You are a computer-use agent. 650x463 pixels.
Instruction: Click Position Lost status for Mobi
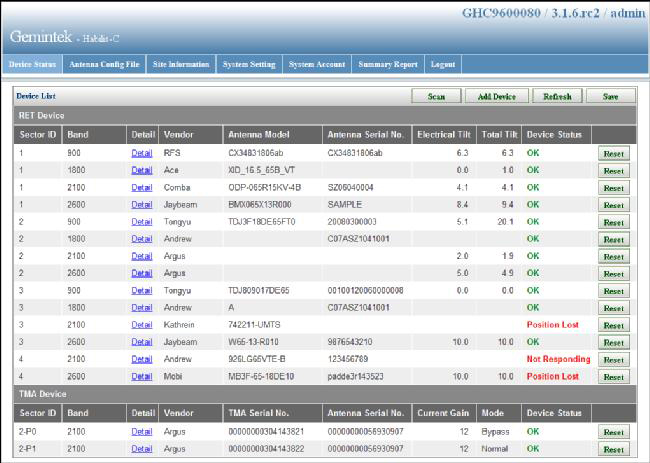point(553,377)
